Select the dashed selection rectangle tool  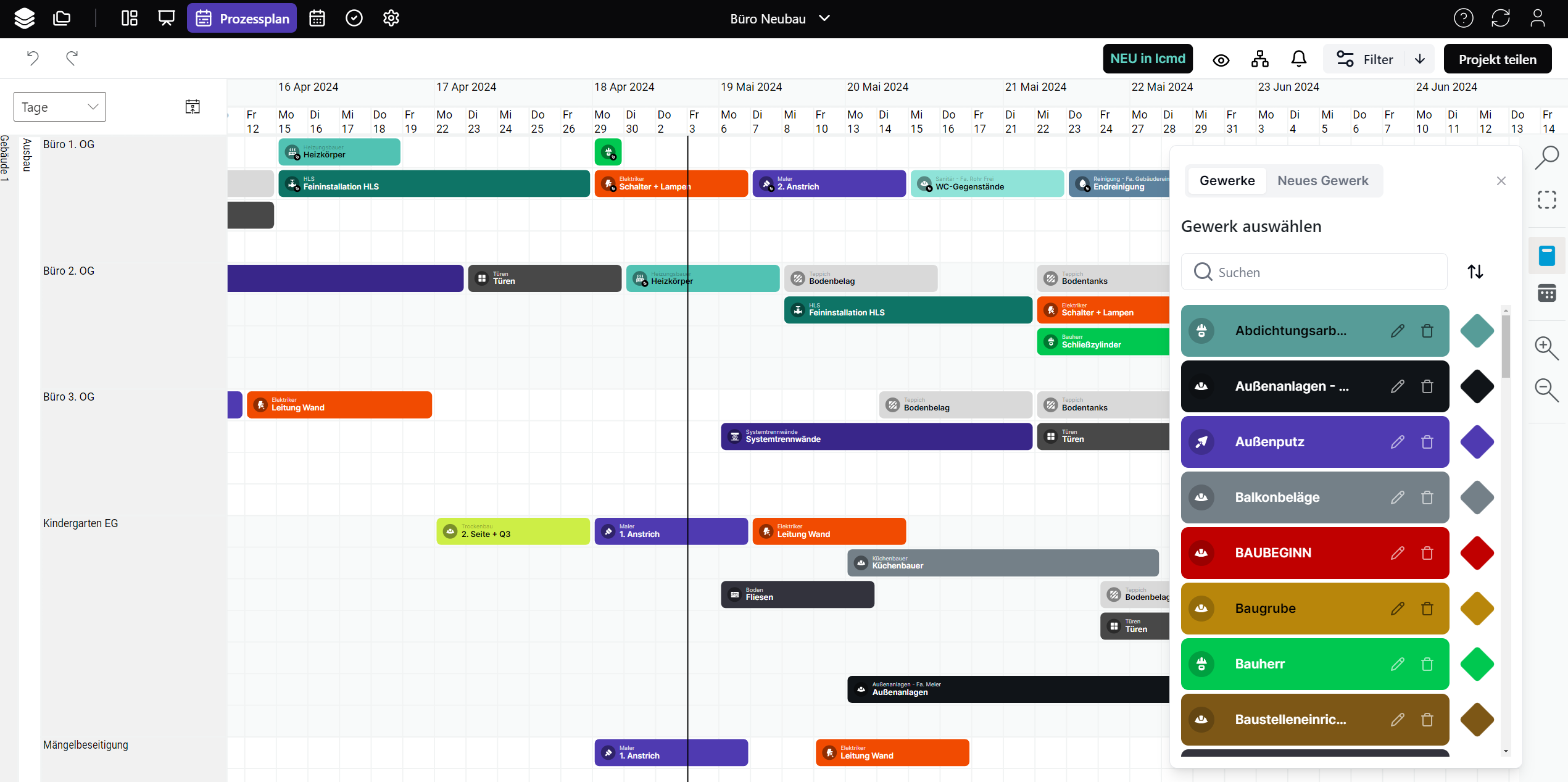coord(1546,200)
